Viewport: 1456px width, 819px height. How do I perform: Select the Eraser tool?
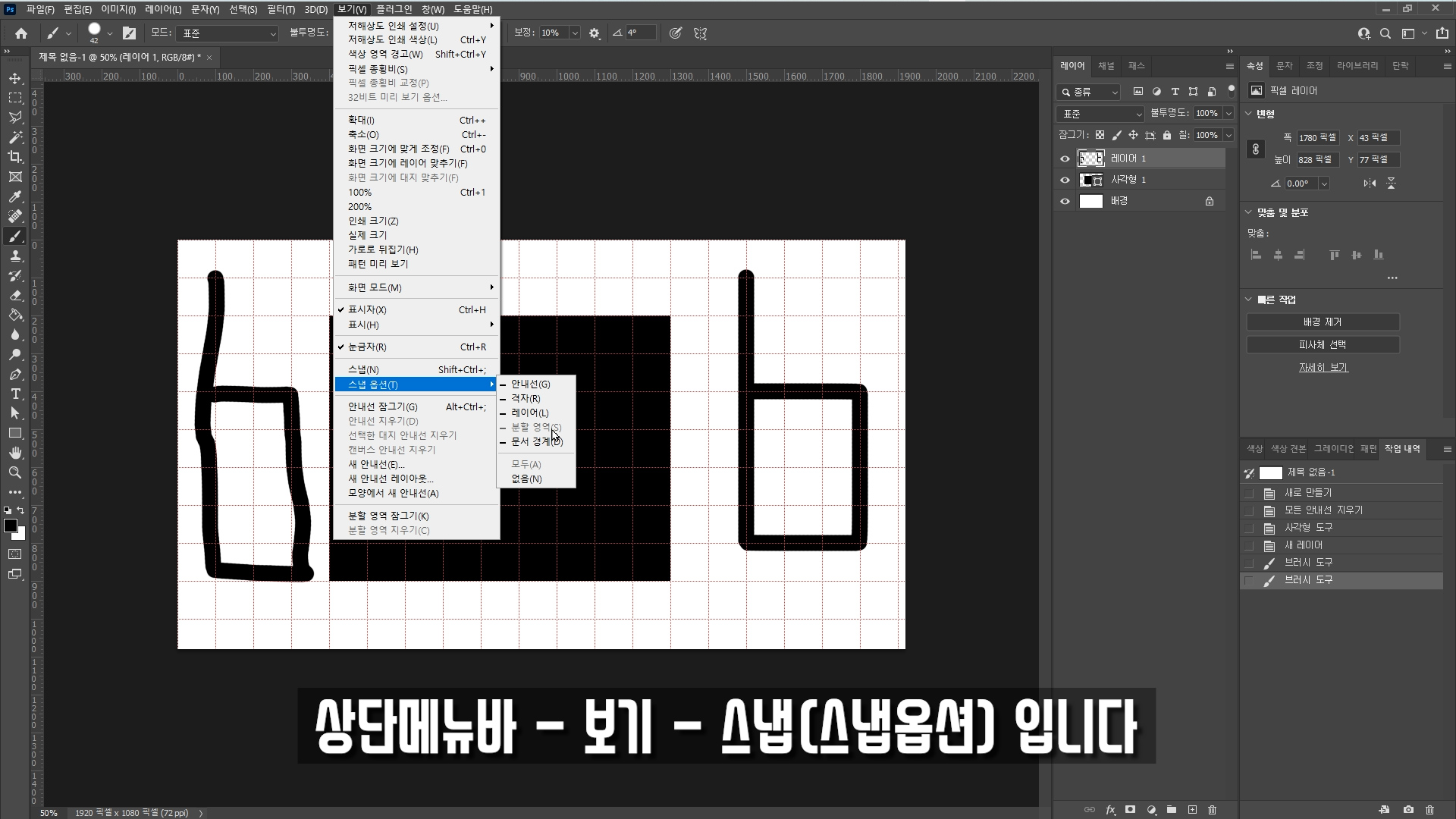coord(15,295)
